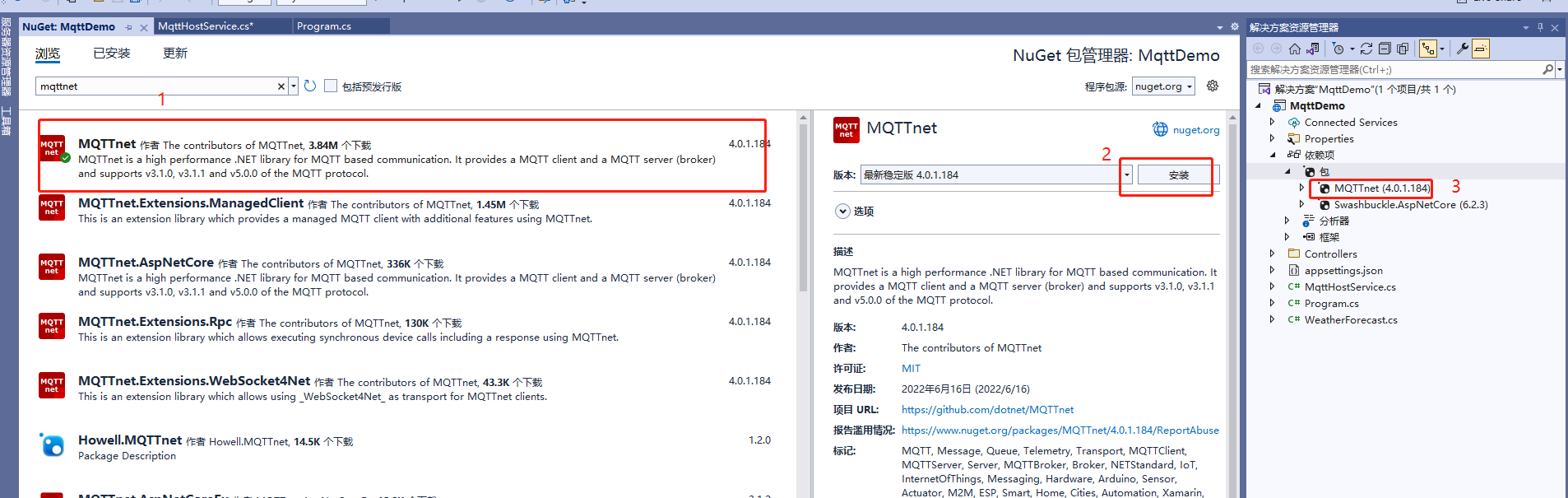This screenshot has height=498, width=1568.
Task: Select appsettings.json in Solution Explorer
Action: coord(1343,271)
